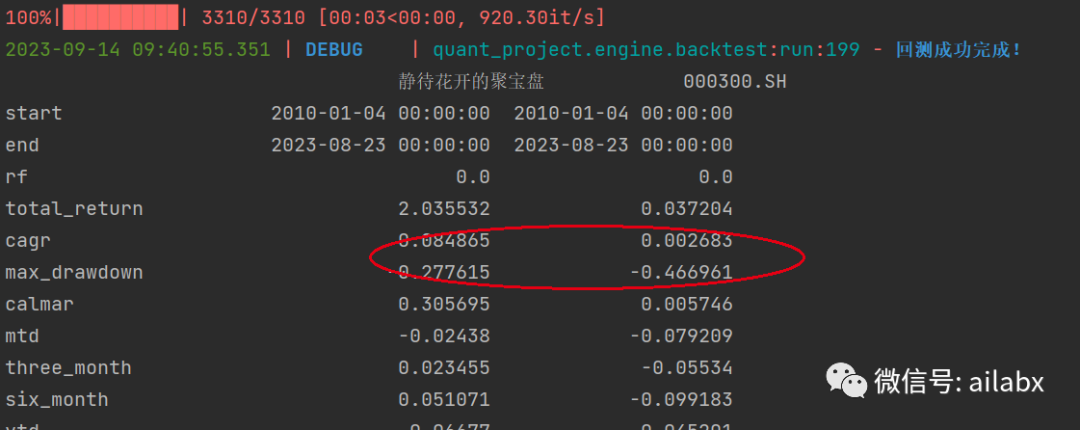Image resolution: width=1080 pixels, height=430 pixels.
Task: Select calmar value '0.005746'
Action: (687, 304)
